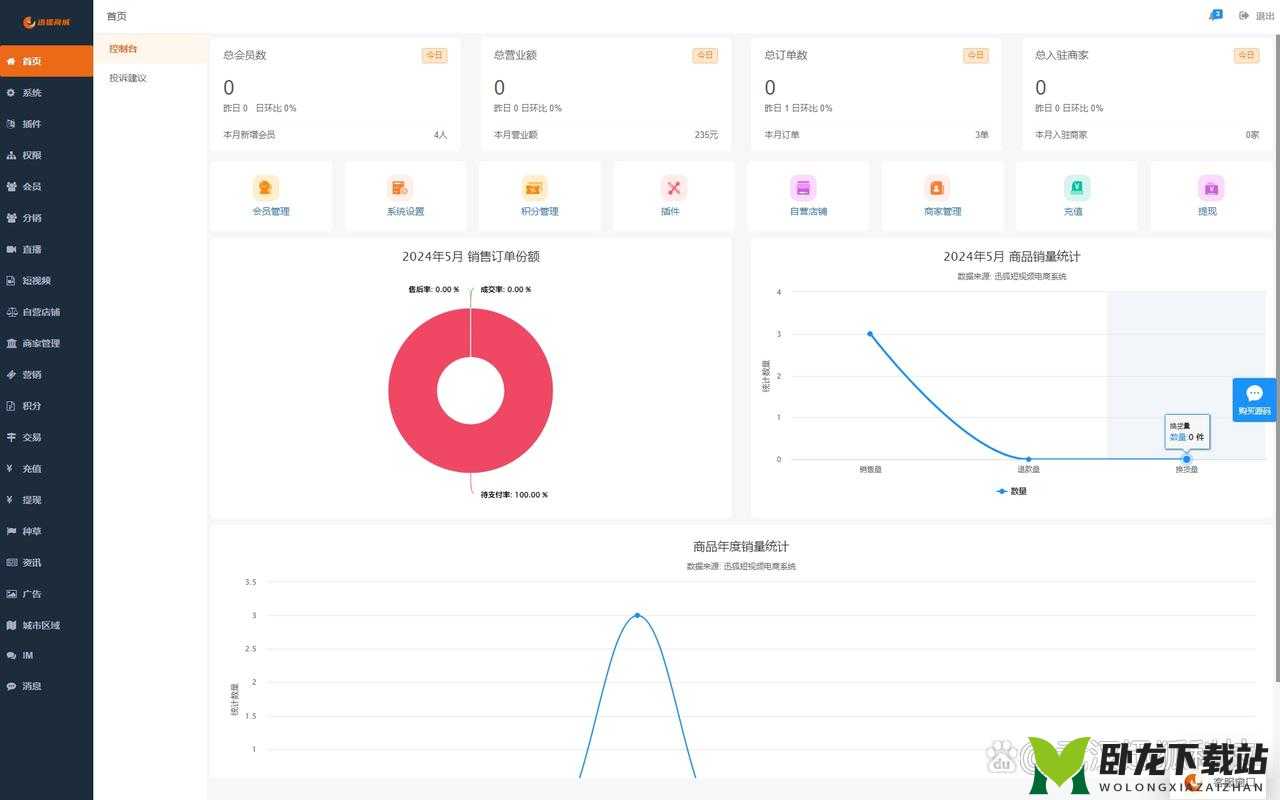Click the flag icon beside 种草
Image resolution: width=1280 pixels, height=800 pixels.
coord(11,531)
